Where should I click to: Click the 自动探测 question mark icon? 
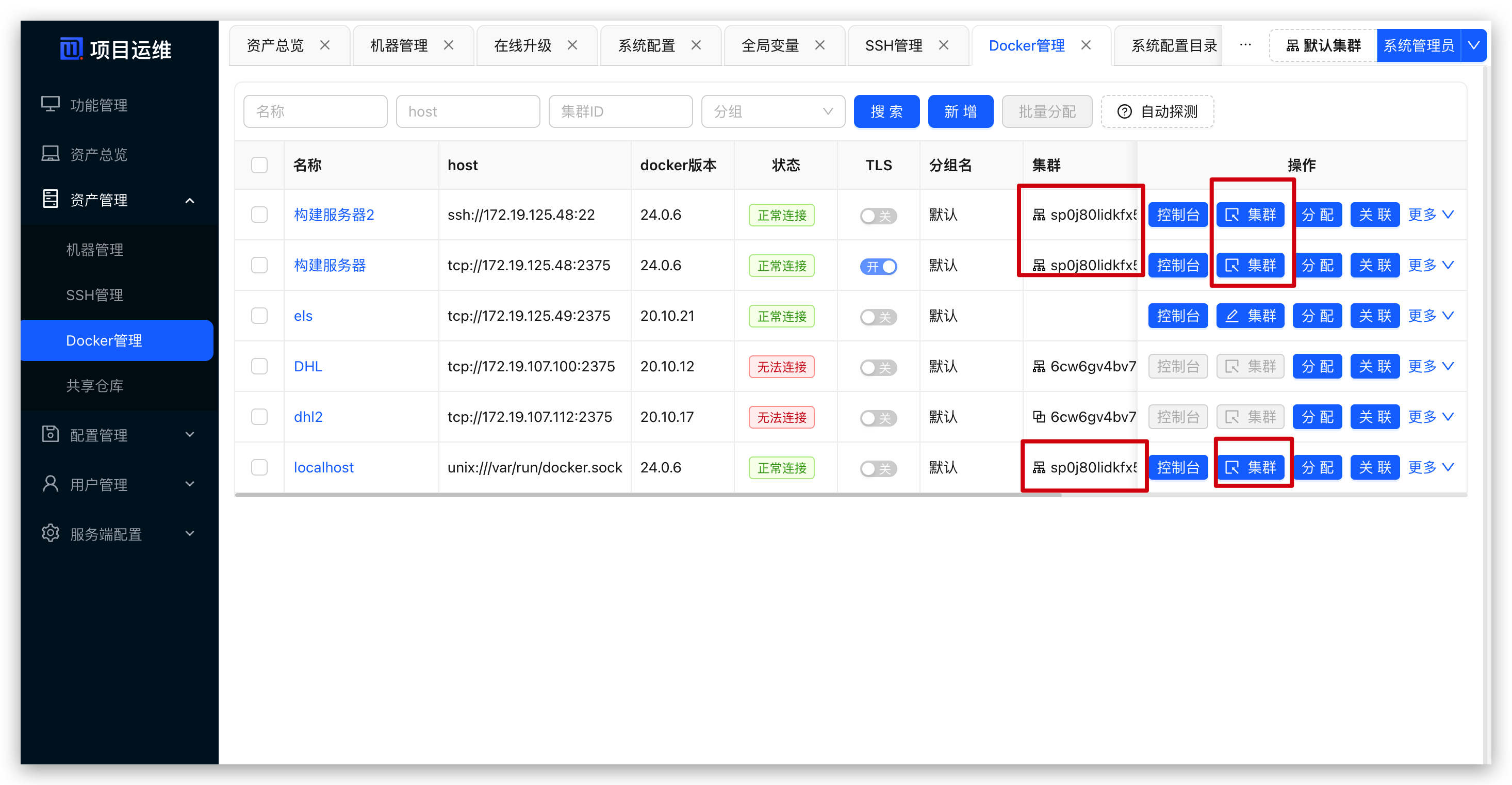1124,111
